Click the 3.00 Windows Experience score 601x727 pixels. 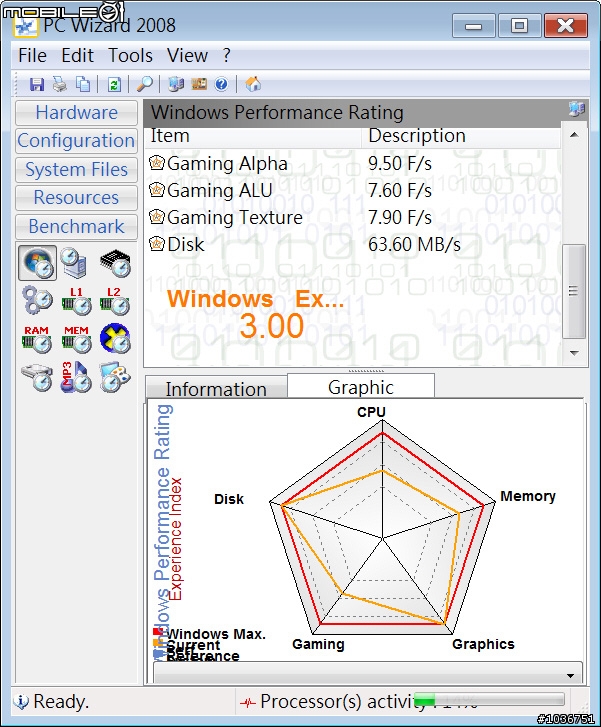272,325
